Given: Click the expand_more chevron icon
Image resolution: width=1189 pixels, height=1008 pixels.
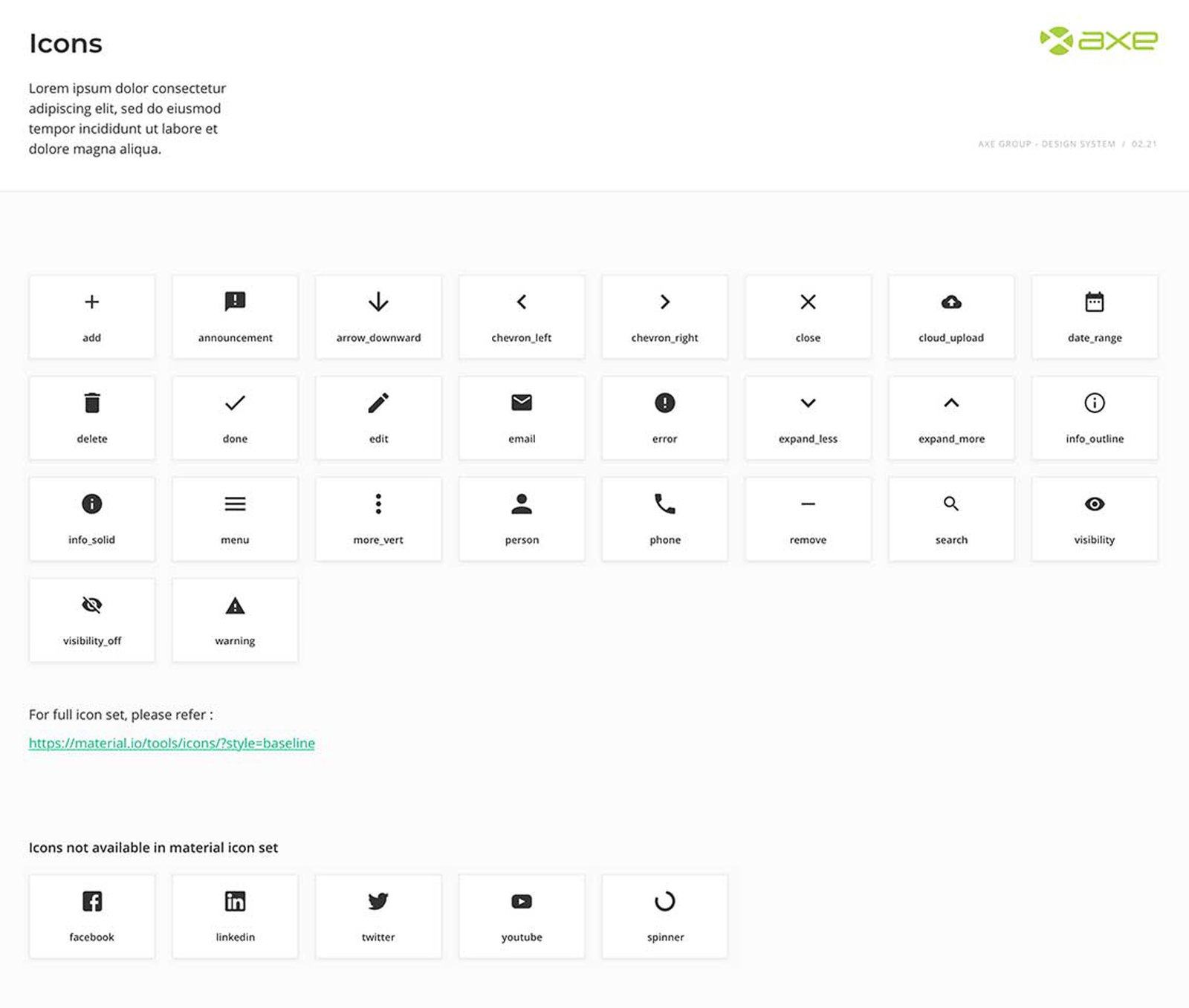Looking at the screenshot, I should click(951, 403).
